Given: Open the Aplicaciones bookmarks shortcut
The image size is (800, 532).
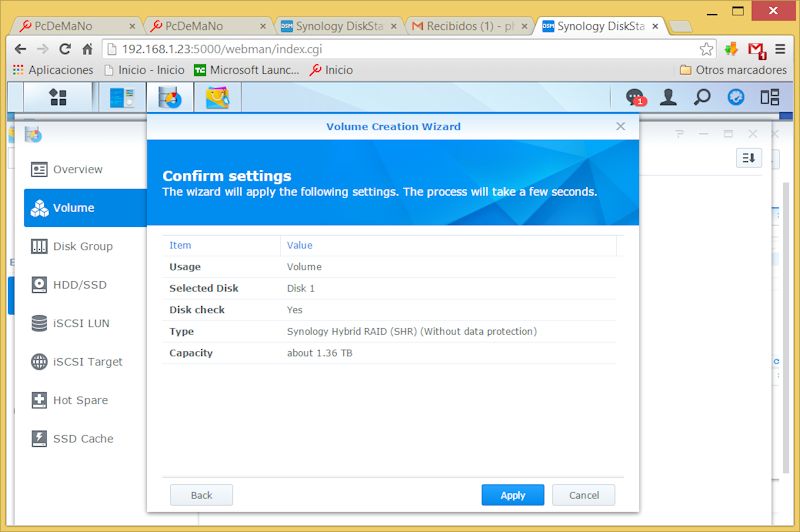Looking at the screenshot, I should click(53, 70).
